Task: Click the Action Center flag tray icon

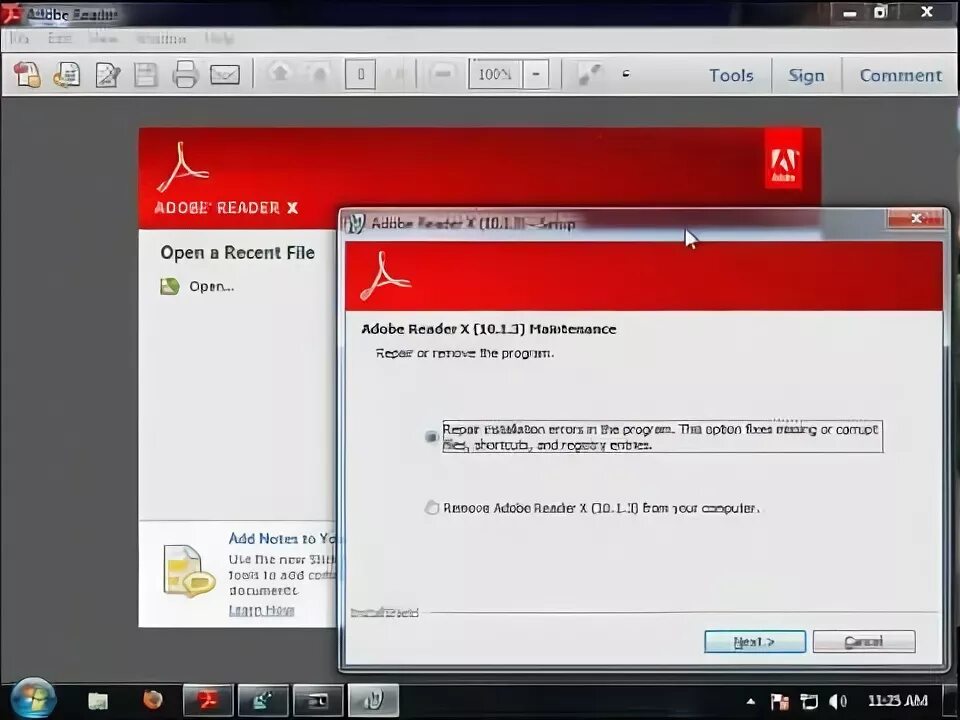Action: (x=779, y=702)
